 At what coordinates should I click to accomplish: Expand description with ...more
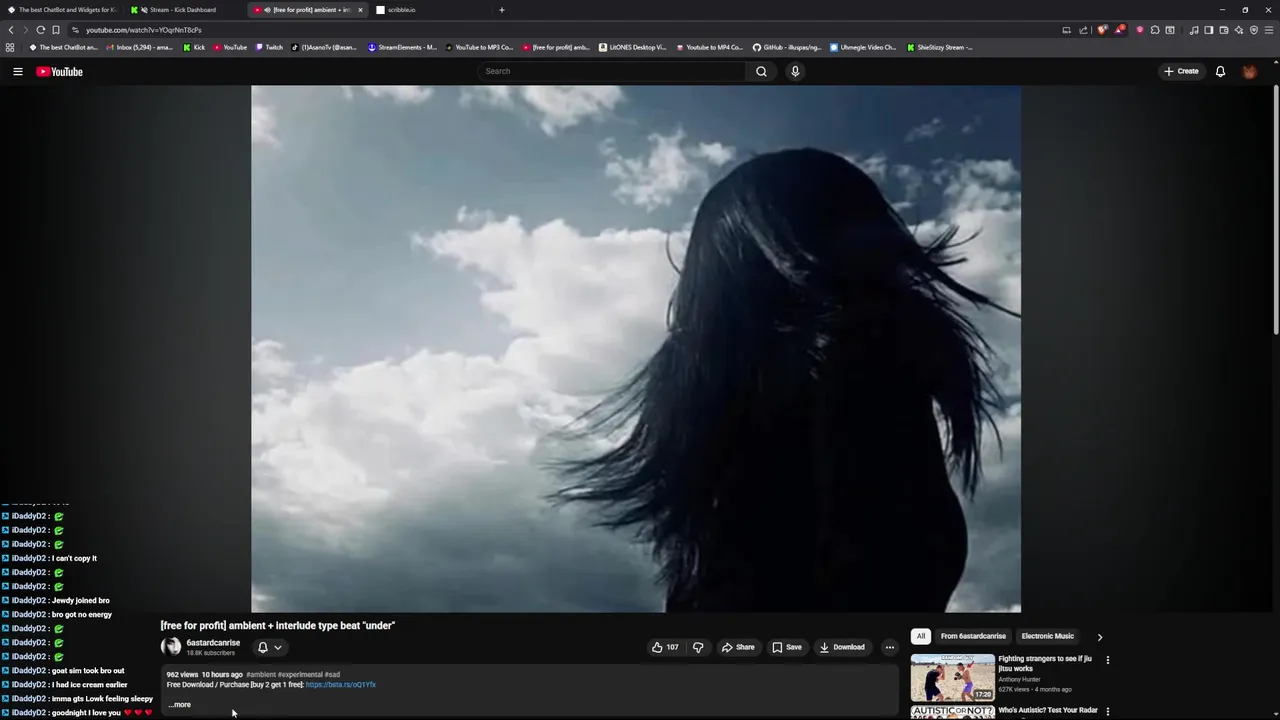pyautogui.click(x=179, y=704)
